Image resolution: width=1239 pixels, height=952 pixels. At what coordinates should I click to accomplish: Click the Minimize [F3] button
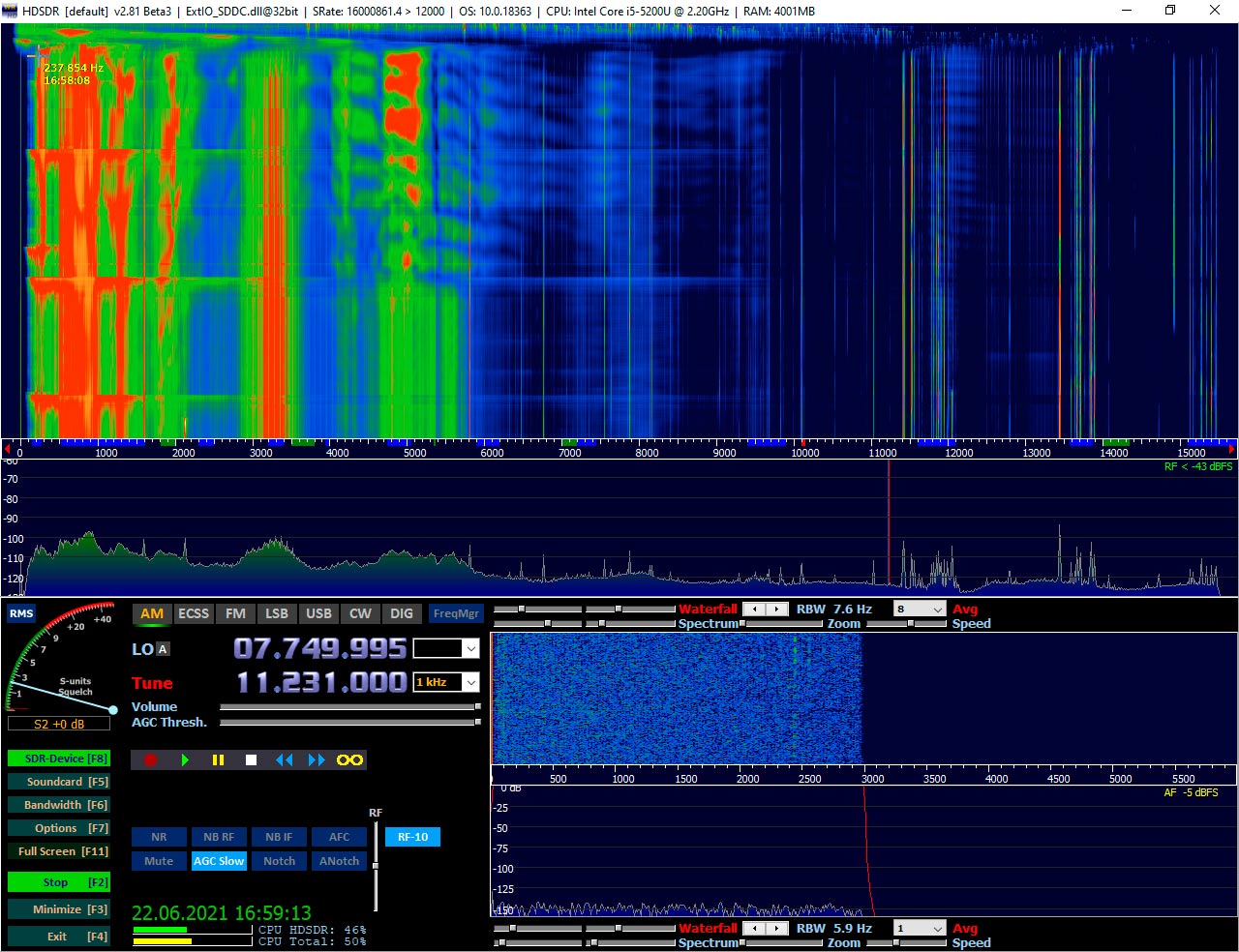58,909
